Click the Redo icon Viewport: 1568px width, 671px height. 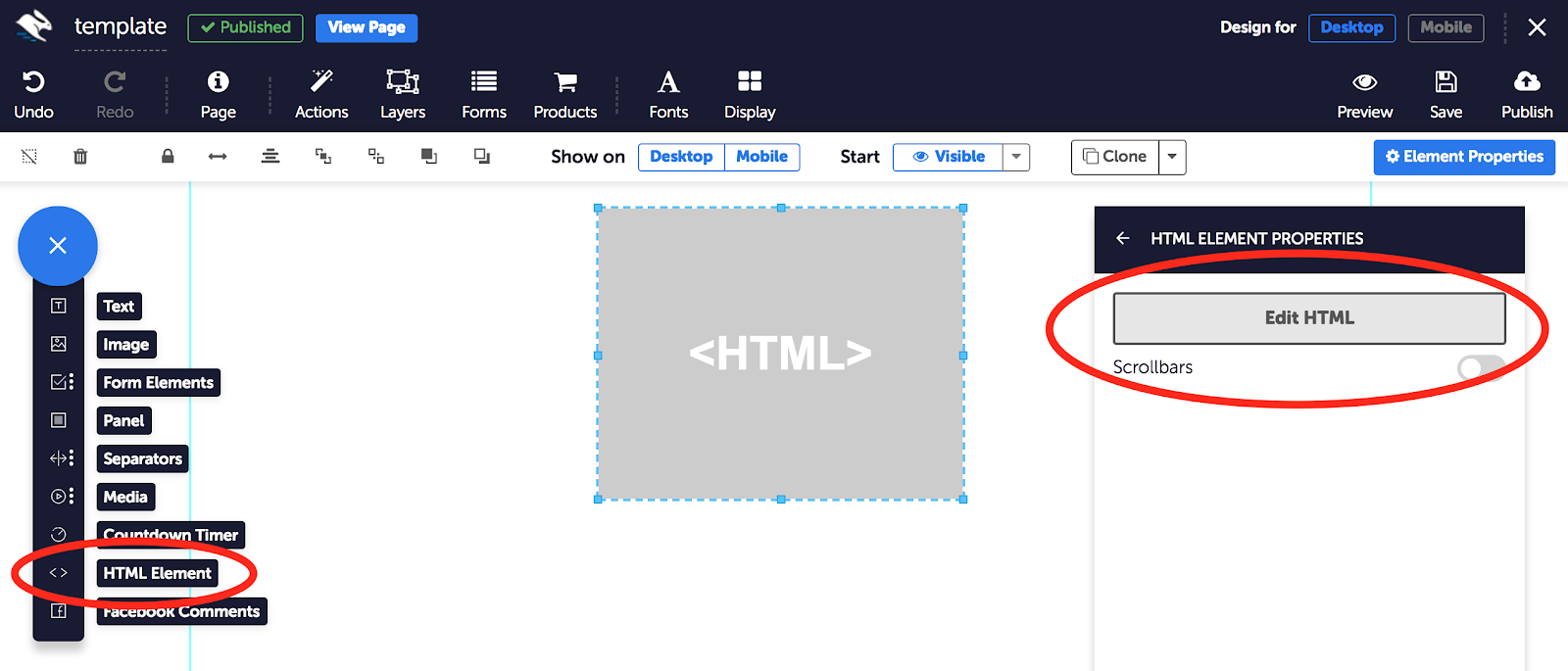coord(115,81)
